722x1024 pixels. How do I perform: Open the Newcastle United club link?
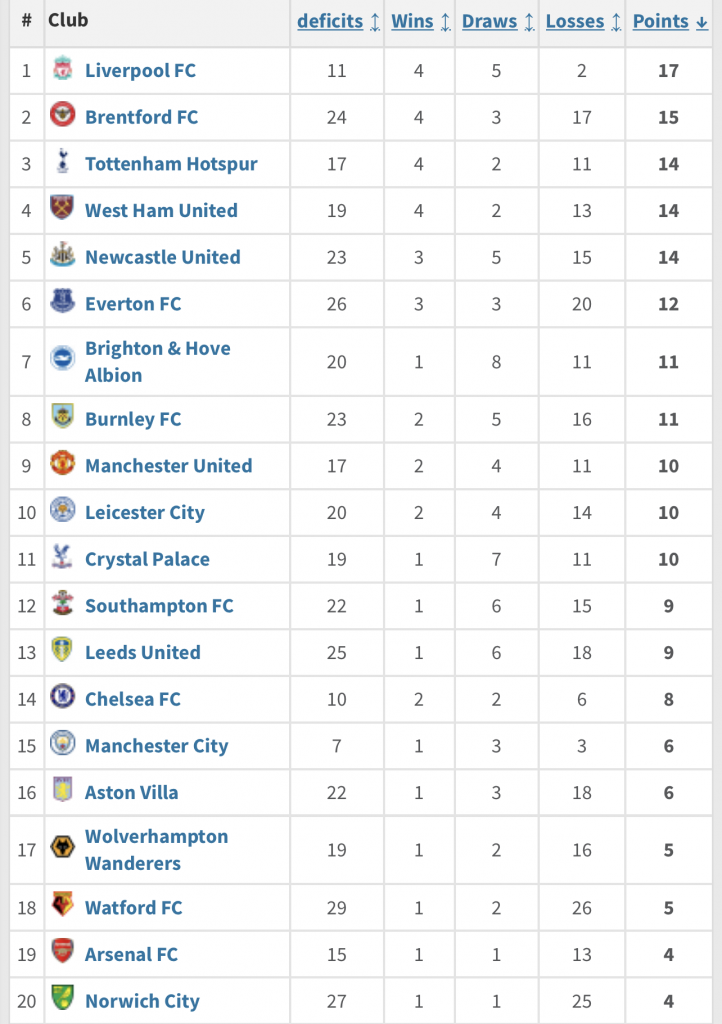pos(162,257)
